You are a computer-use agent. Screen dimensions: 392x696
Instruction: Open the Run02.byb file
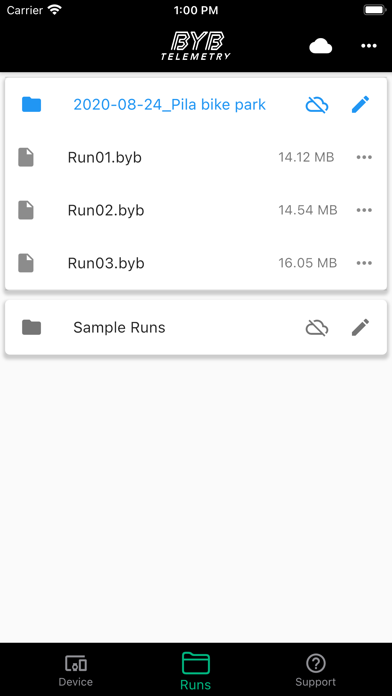click(106, 210)
